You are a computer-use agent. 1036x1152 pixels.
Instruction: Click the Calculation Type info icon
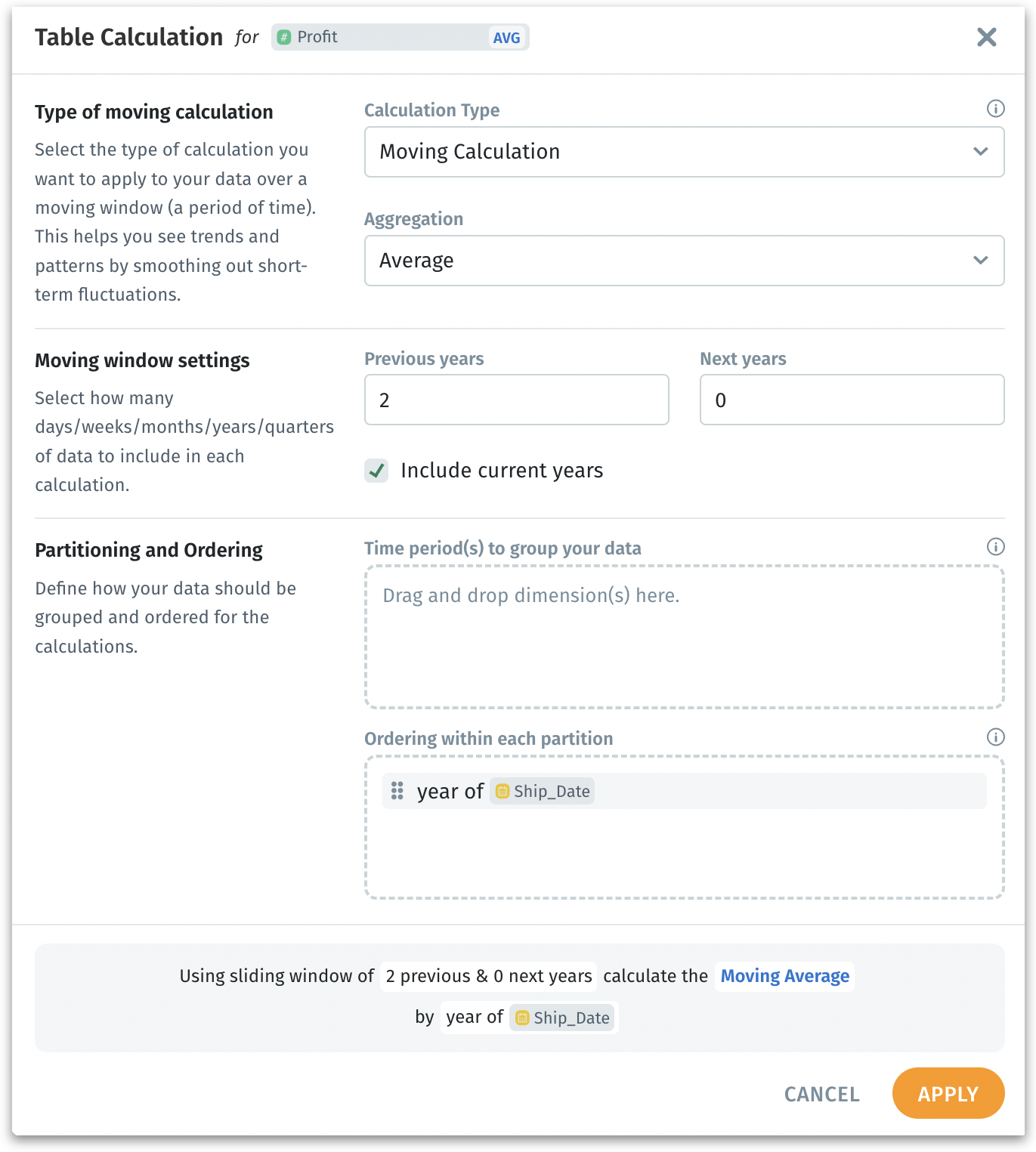(995, 109)
